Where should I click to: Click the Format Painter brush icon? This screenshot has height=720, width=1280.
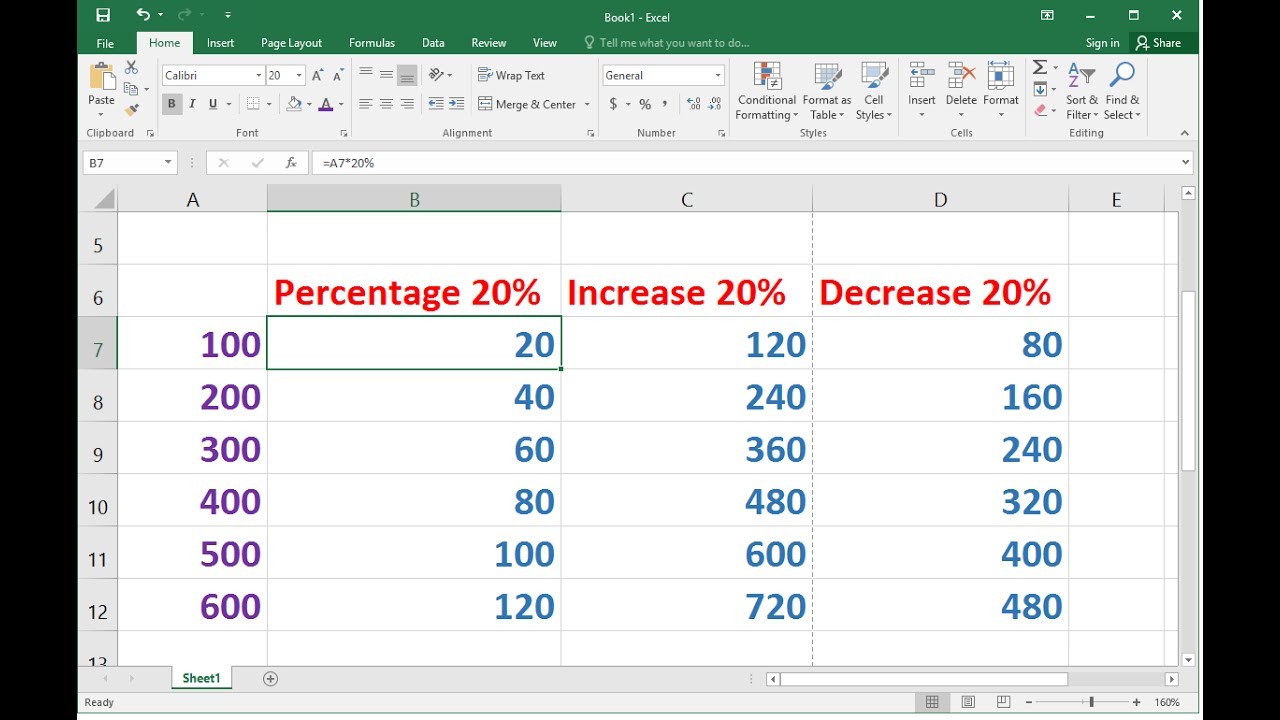[131, 110]
